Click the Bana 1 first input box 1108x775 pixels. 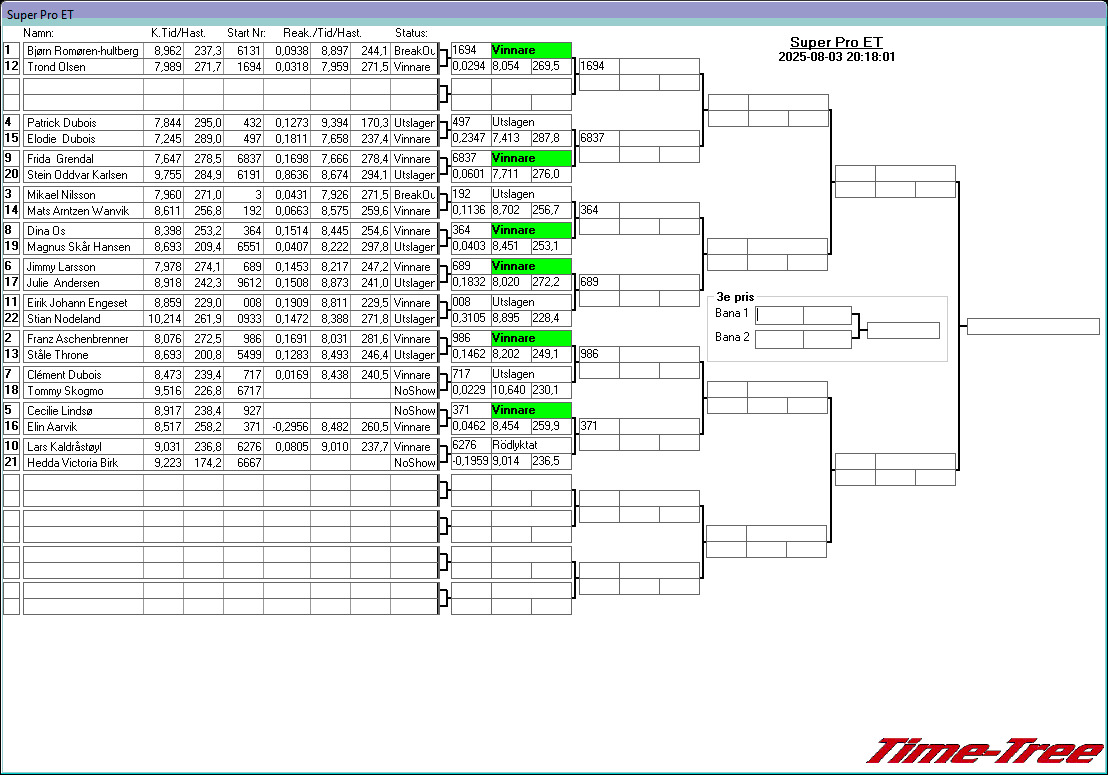pyautogui.click(x=780, y=315)
